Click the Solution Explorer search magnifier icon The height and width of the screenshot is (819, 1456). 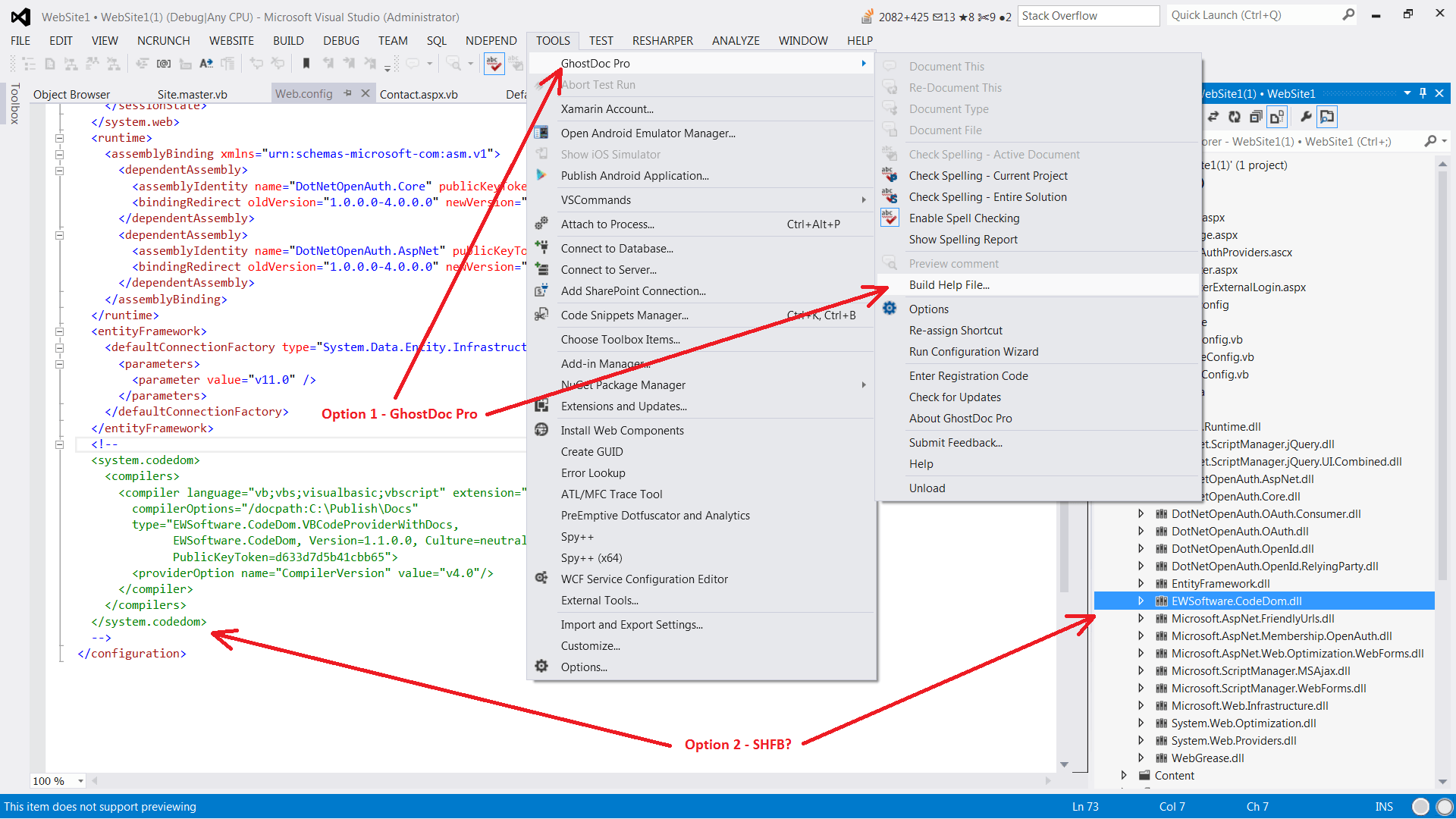point(1430,141)
